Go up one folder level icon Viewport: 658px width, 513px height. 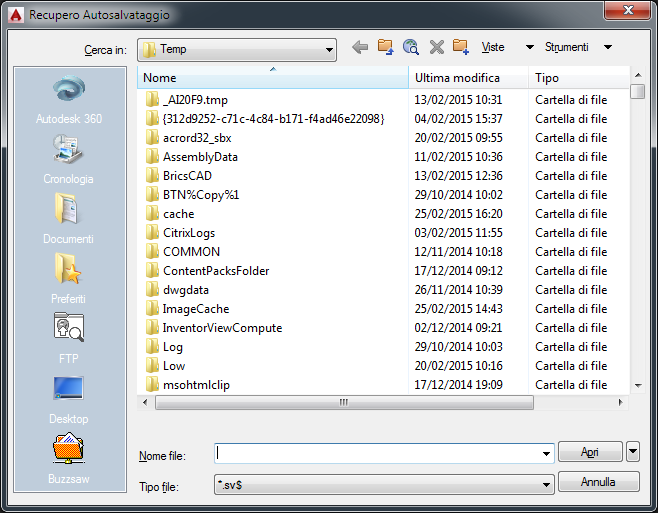point(385,47)
